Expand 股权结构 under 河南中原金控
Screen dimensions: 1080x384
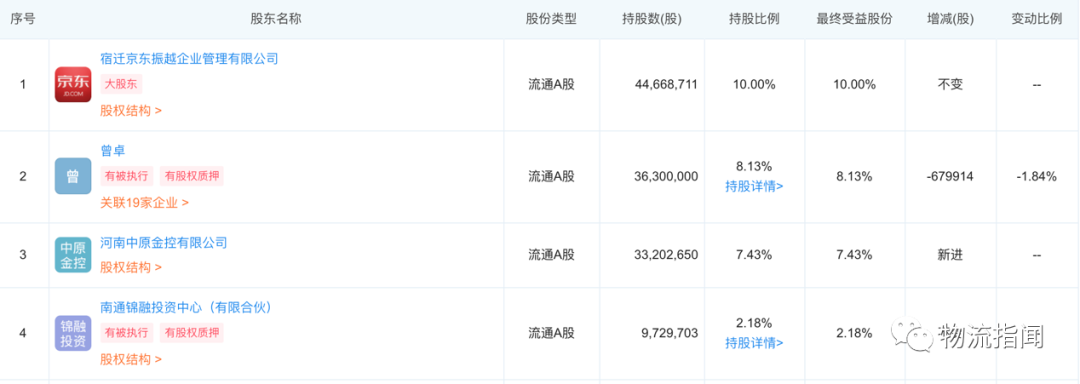131,268
